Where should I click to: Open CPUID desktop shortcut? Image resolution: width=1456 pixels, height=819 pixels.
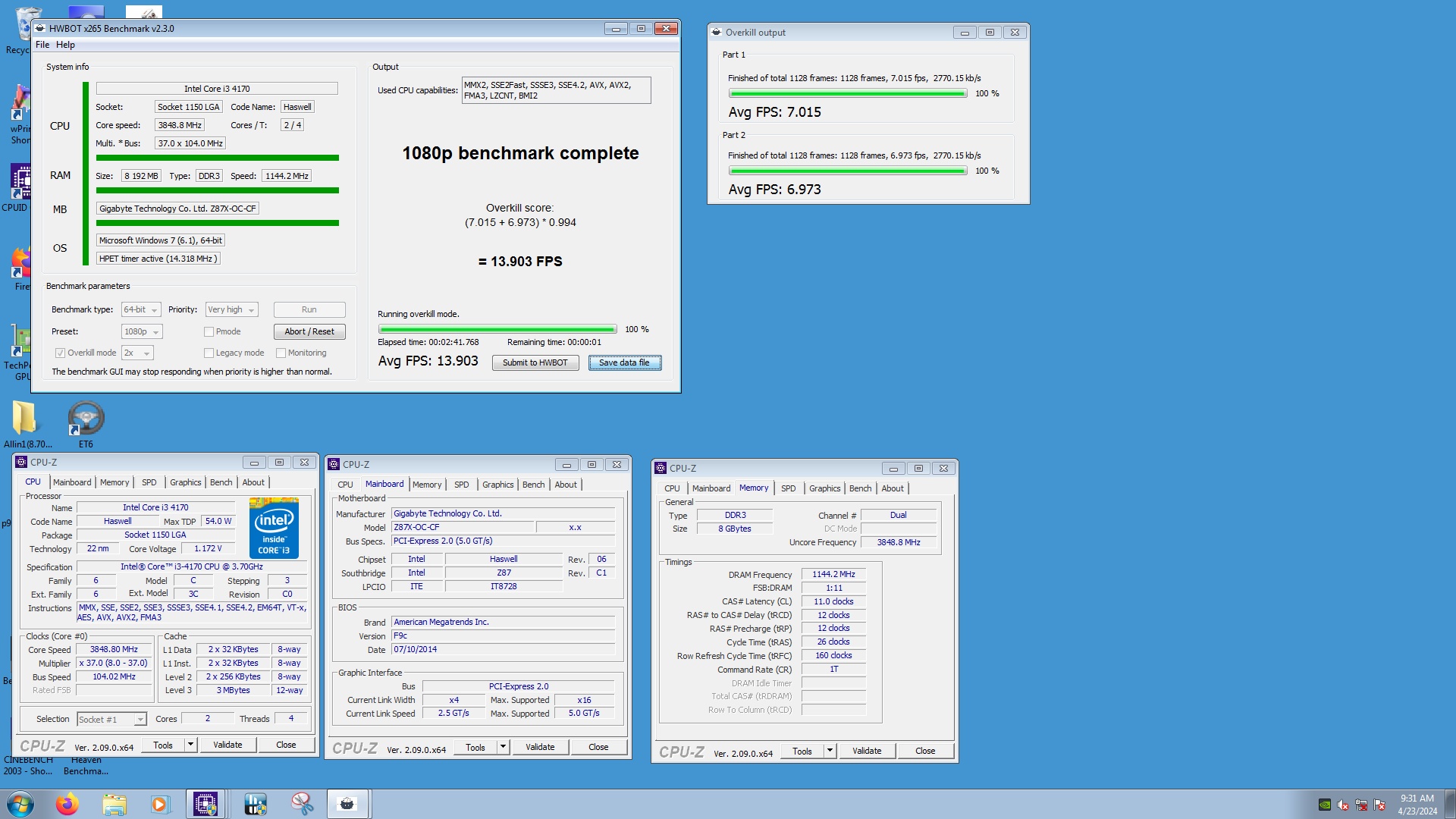(x=17, y=188)
